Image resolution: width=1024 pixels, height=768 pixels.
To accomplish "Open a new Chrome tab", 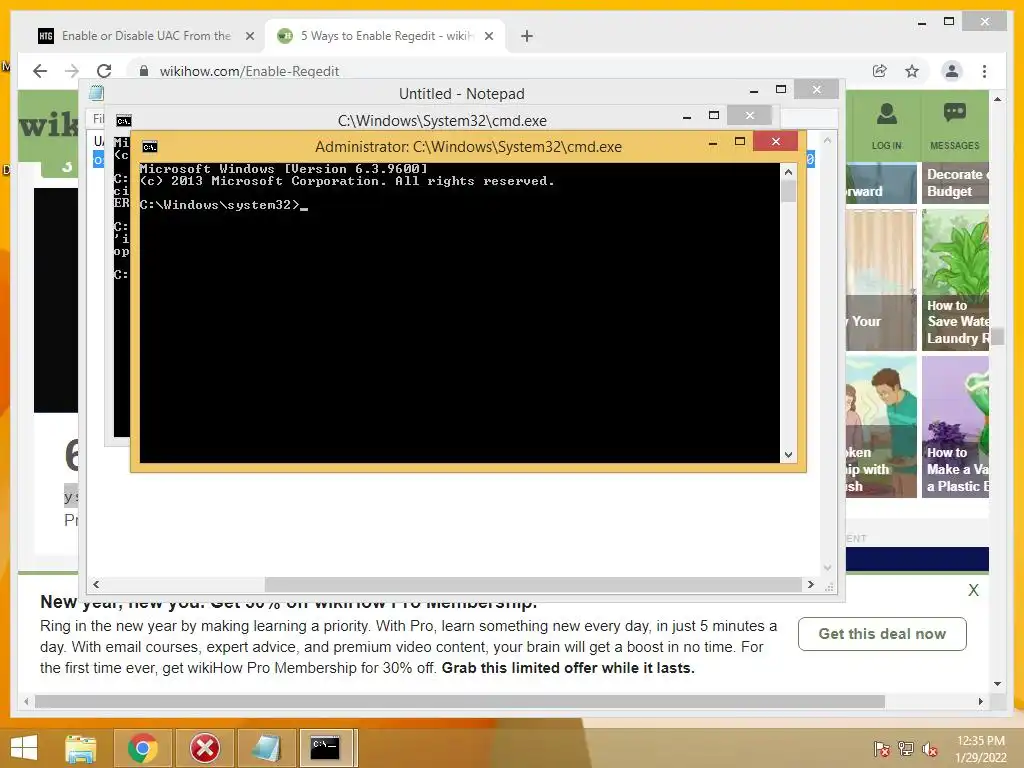I will point(527,36).
